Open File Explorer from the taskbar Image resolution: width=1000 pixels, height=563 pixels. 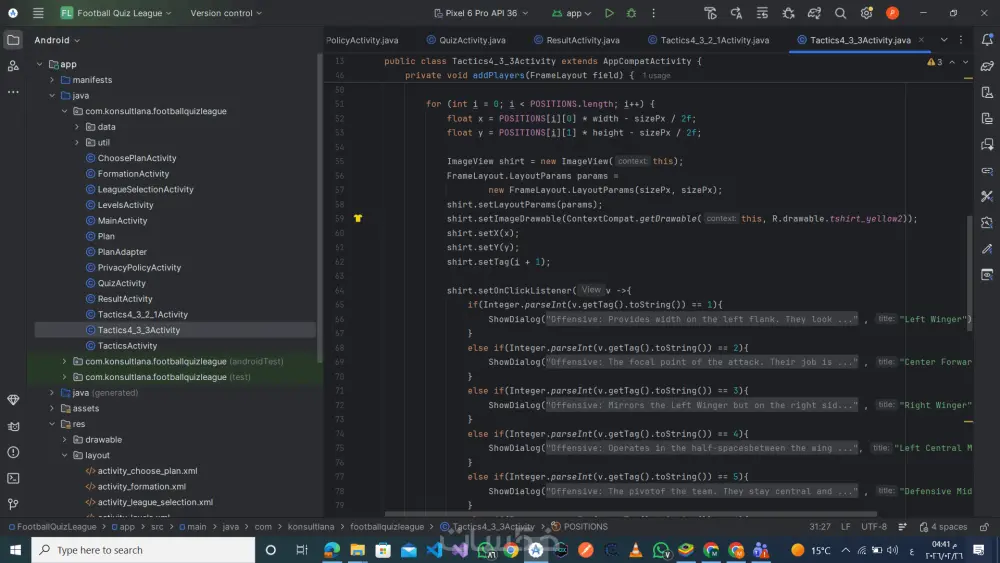pos(357,550)
